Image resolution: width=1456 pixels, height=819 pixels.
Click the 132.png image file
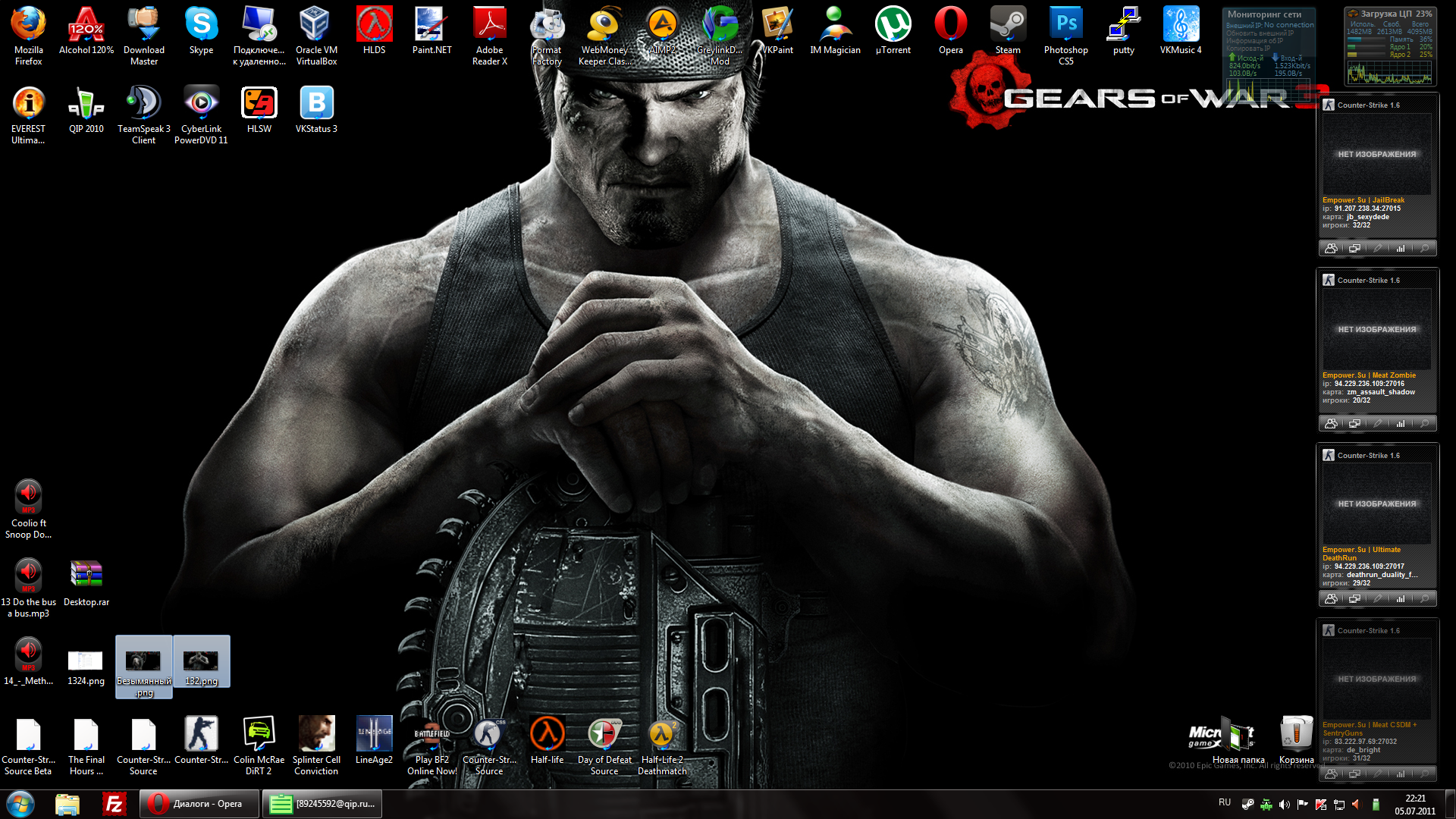tap(202, 662)
